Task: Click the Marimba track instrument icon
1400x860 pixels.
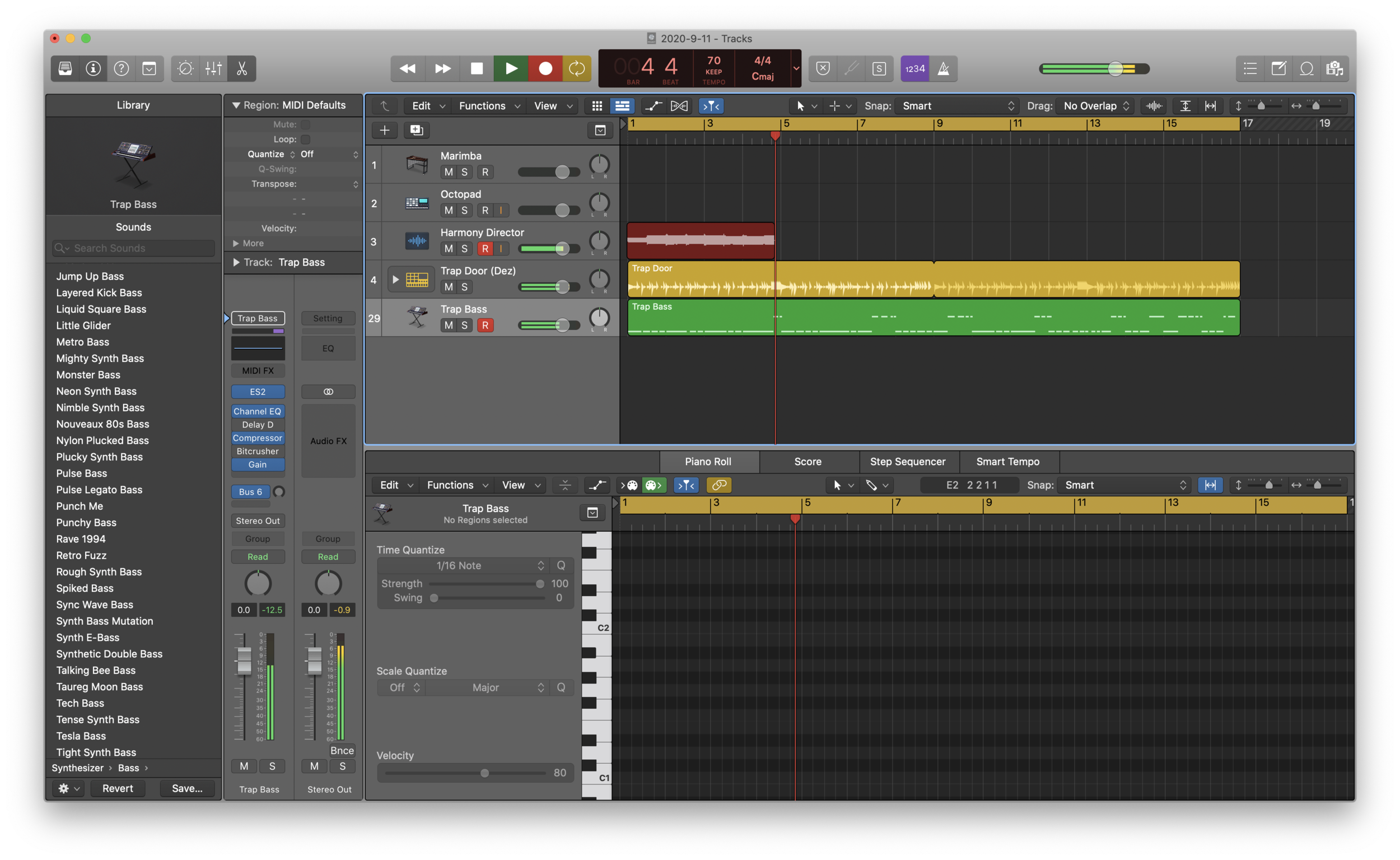Action: pos(417,164)
